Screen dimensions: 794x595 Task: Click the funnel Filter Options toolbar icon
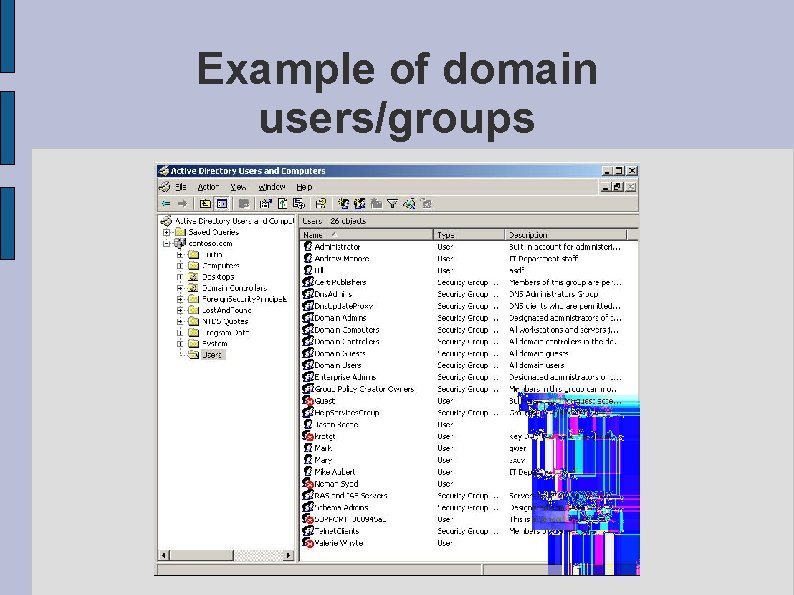pyautogui.click(x=392, y=204)
